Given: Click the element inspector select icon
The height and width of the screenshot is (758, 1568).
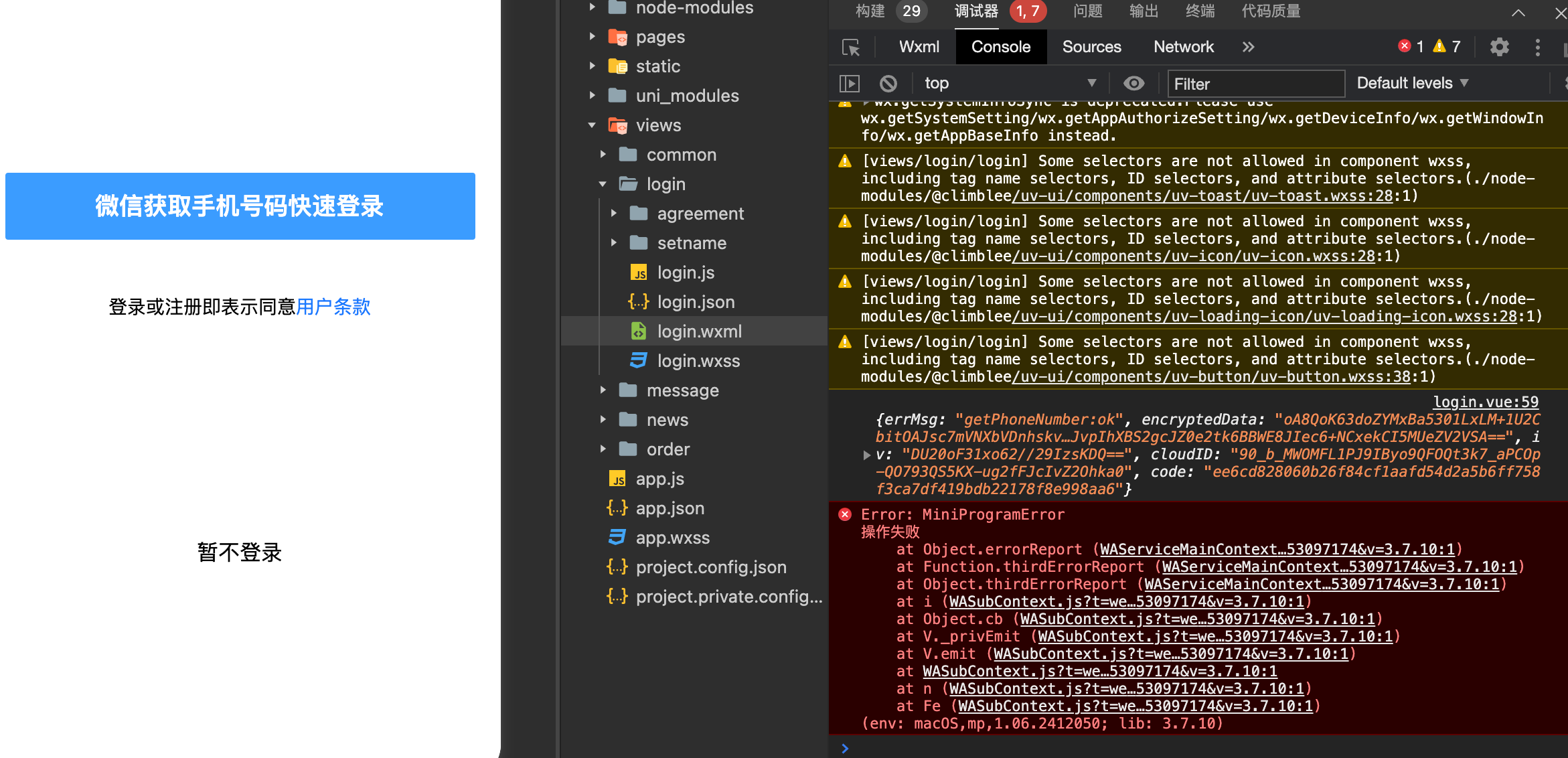Looking at the screenshot, I should (851, 48).
